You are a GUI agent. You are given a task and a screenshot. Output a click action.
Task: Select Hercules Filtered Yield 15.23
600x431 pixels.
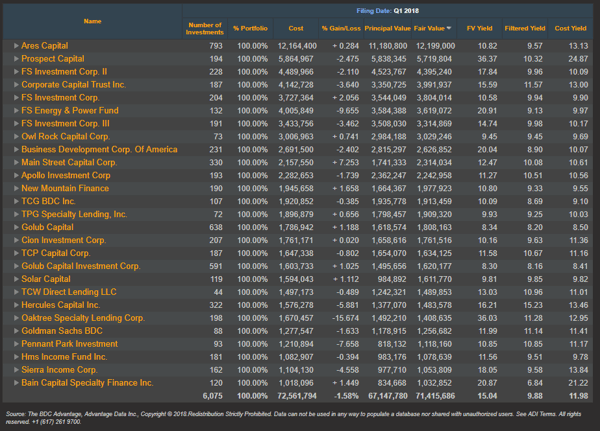(533, 305)
